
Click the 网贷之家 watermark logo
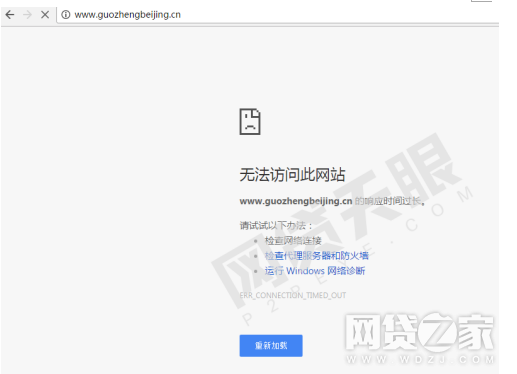click(419, 332)
